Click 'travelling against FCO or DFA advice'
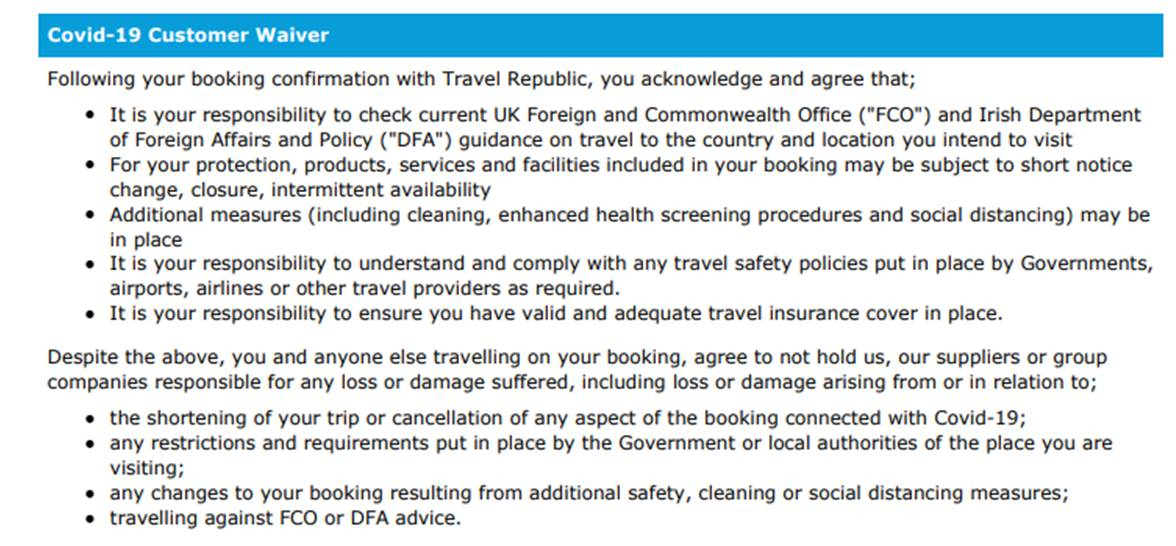 point(286,518)
